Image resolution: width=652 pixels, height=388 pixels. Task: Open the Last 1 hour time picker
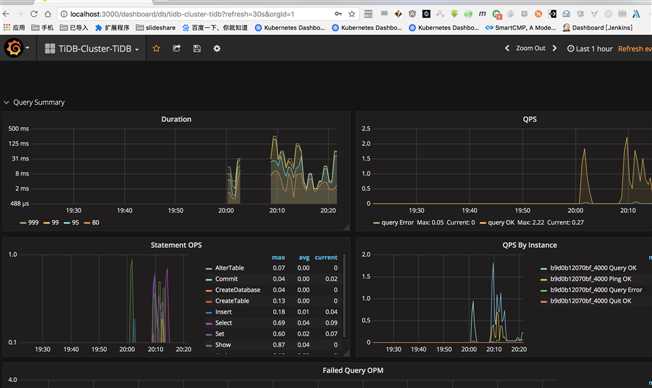pos(590,49)
